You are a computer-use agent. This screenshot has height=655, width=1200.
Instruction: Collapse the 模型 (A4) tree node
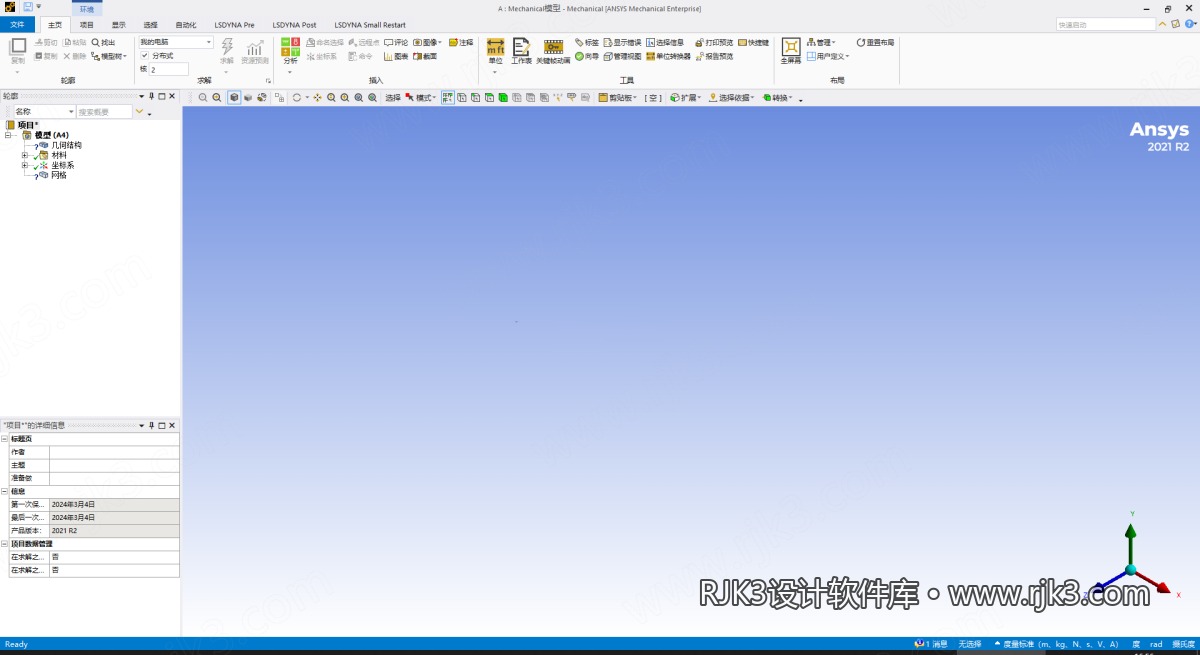tap(9, 135)
